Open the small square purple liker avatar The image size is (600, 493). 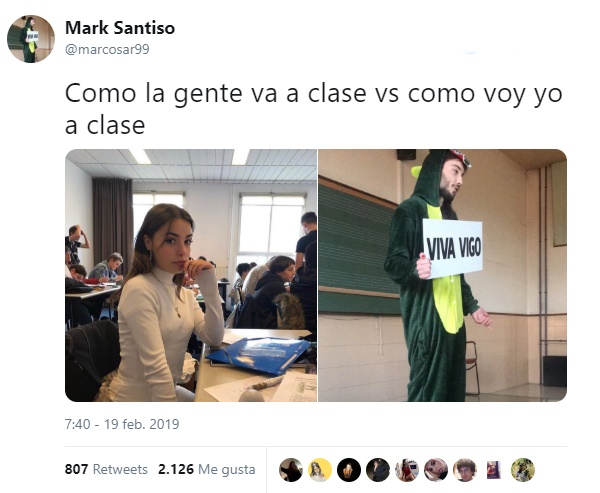pos(493,470)
